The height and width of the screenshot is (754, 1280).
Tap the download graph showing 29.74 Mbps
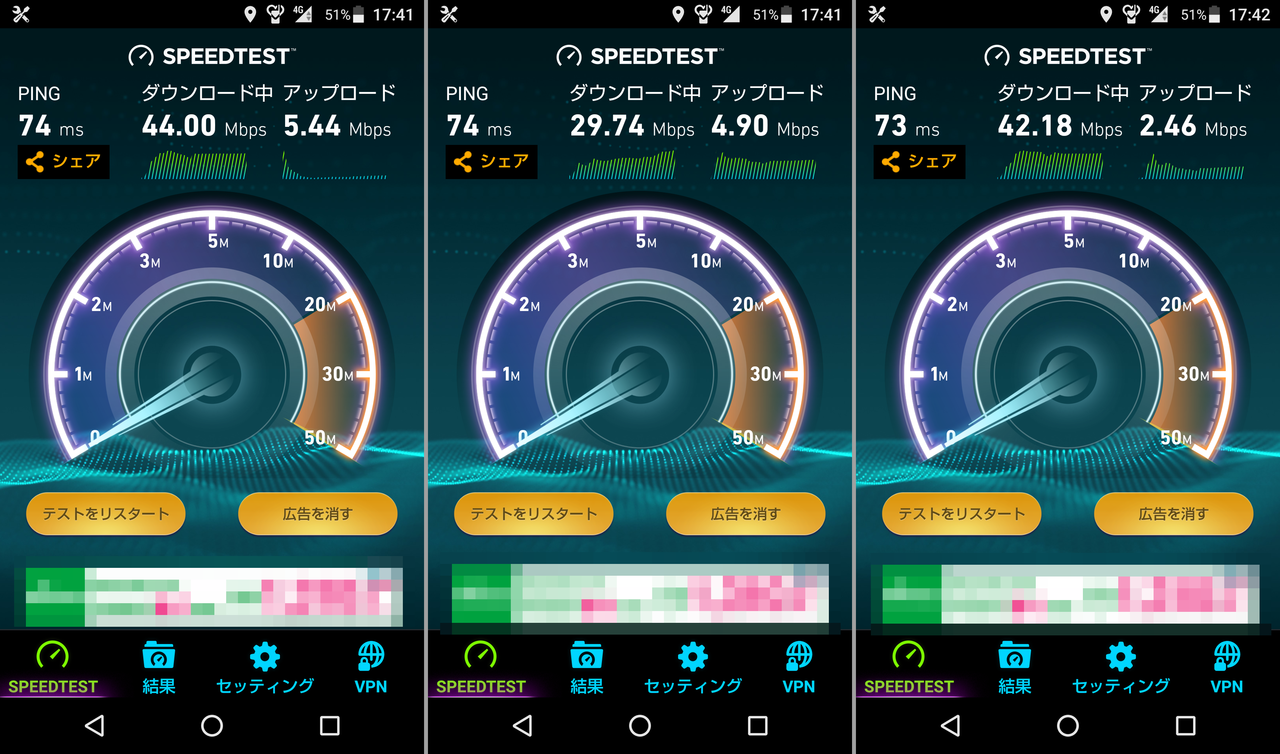click(622, 165)
